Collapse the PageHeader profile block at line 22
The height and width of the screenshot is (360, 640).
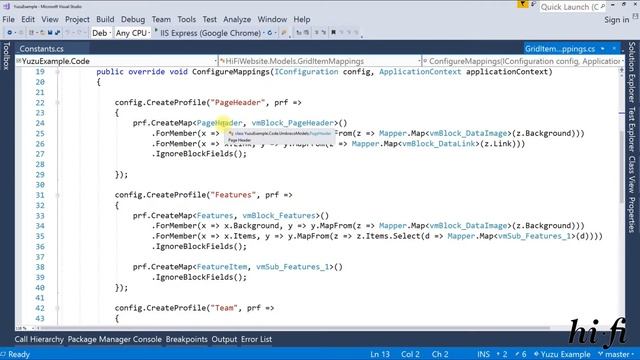click(58, 102)
